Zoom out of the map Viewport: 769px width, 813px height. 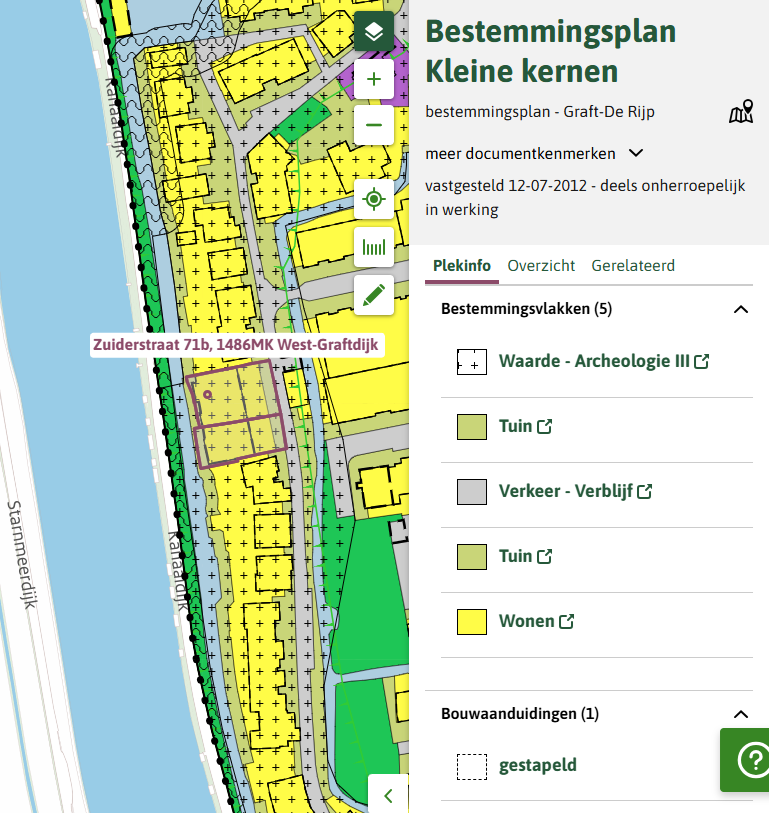click(374, 125)
